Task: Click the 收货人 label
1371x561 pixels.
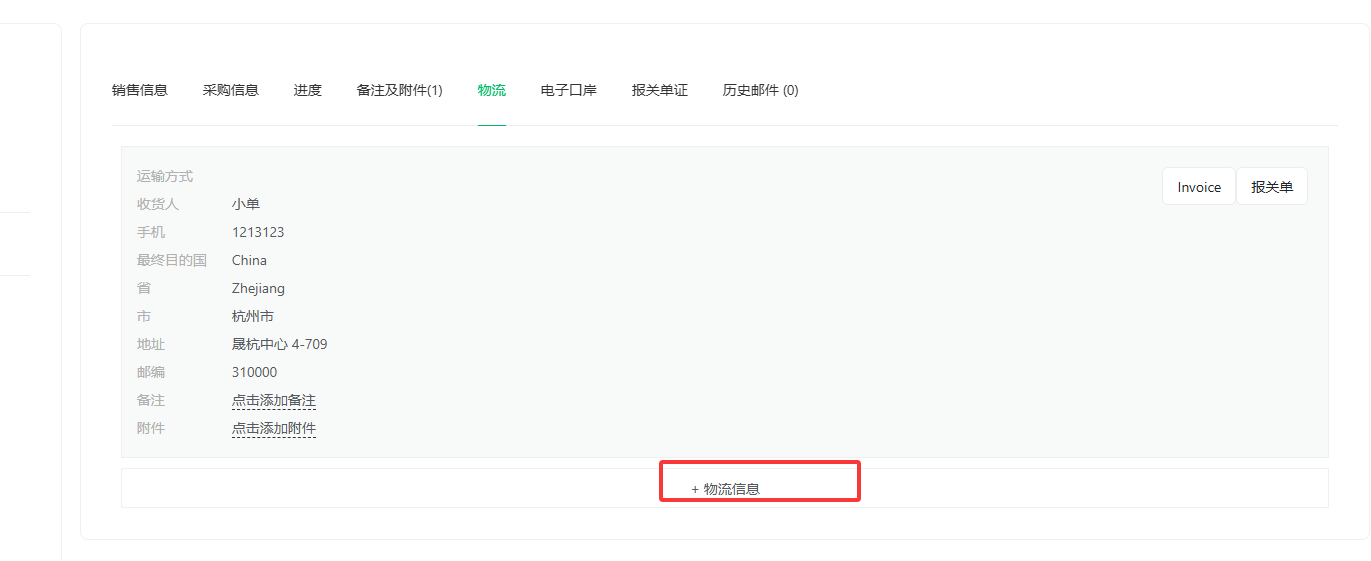Action: (158, 204)
